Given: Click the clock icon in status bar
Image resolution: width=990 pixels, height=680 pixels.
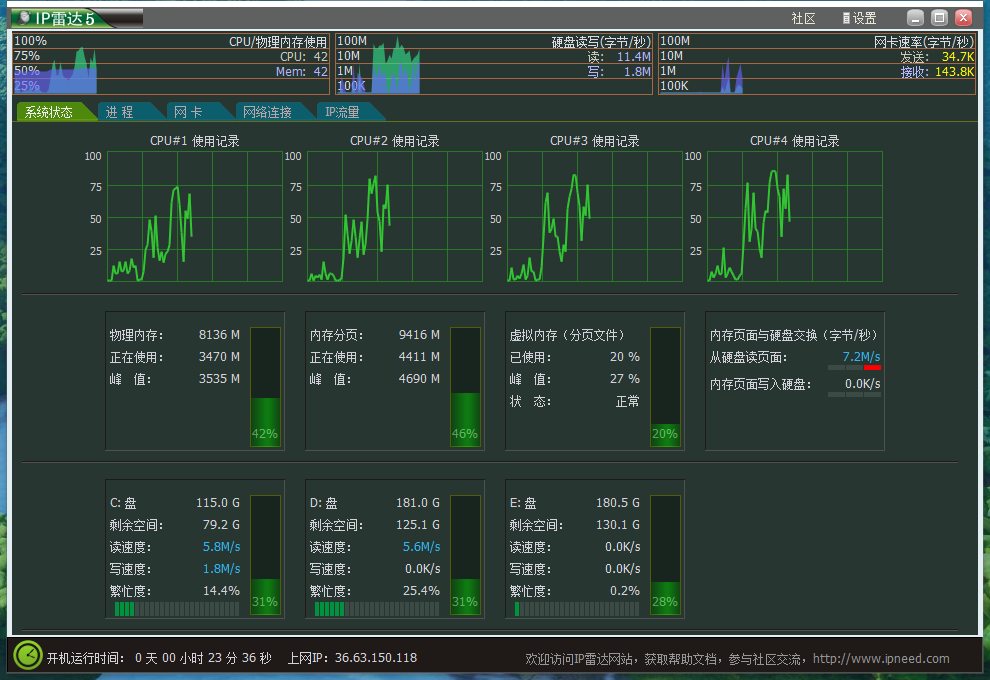Looking at the screenshot, I should pyautogui.click(x=27, y=657).
